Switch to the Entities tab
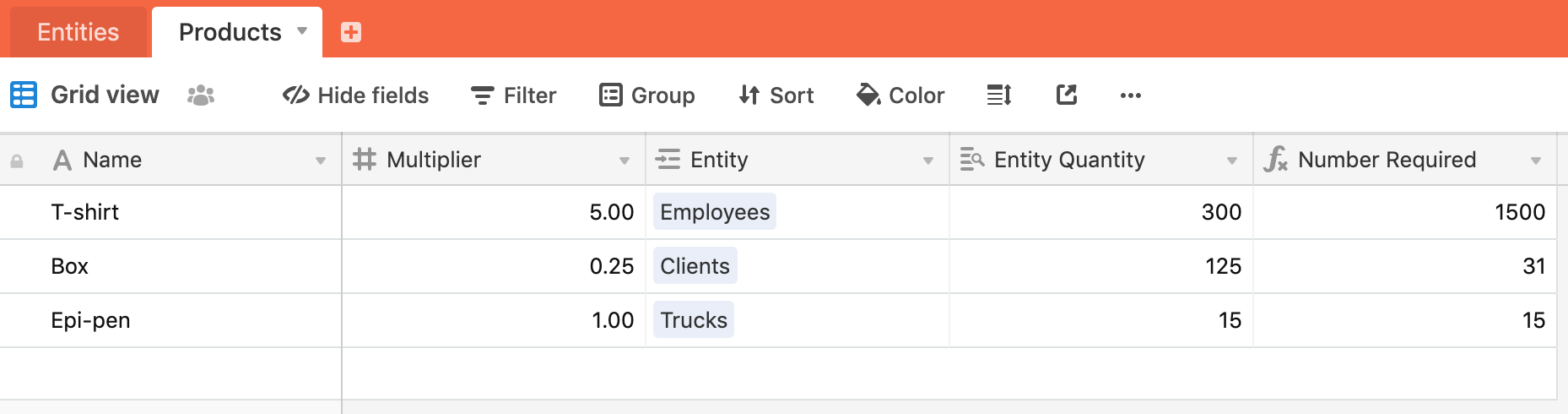The height and width of the screenshot is (414, 1568). [78, 32]
